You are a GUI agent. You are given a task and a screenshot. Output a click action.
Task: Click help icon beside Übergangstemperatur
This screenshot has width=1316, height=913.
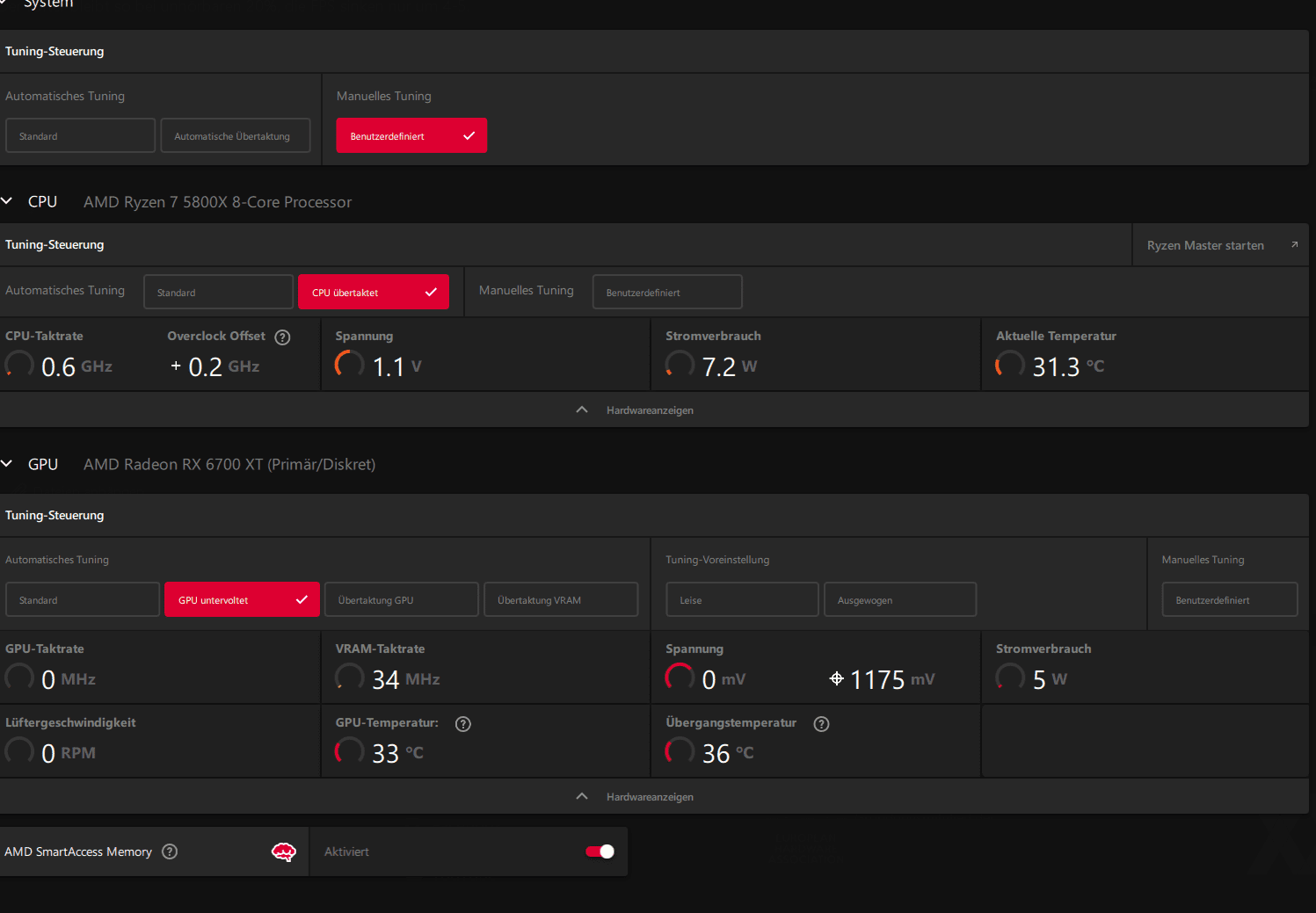click(821, 724)
